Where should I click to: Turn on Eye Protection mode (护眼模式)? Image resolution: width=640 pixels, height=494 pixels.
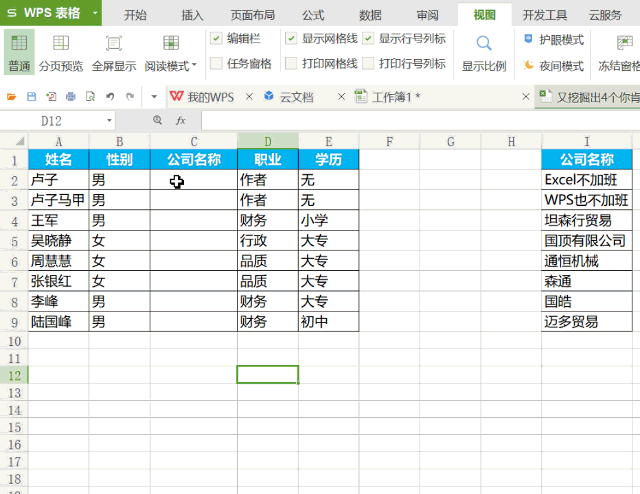(x=553, y=40)
